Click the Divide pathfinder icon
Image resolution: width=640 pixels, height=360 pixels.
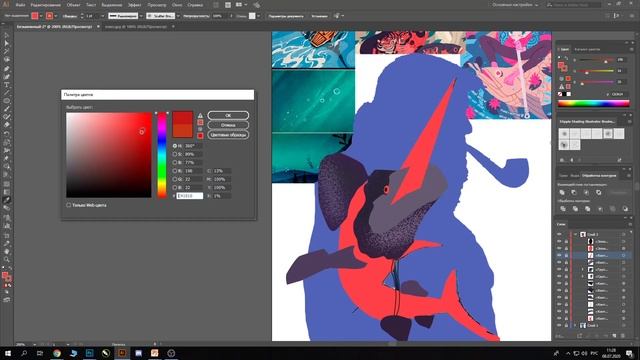pos(563,209)
